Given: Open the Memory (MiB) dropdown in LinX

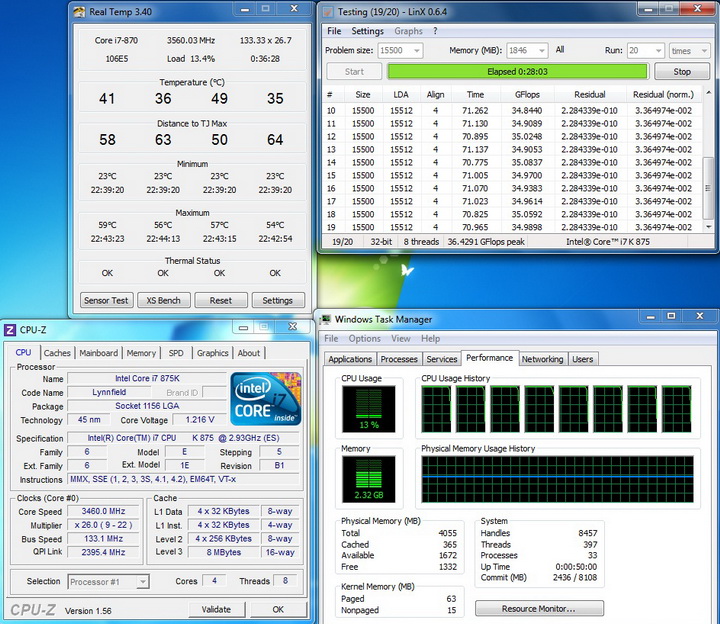Looking at the screenshot, I should 542,51.
